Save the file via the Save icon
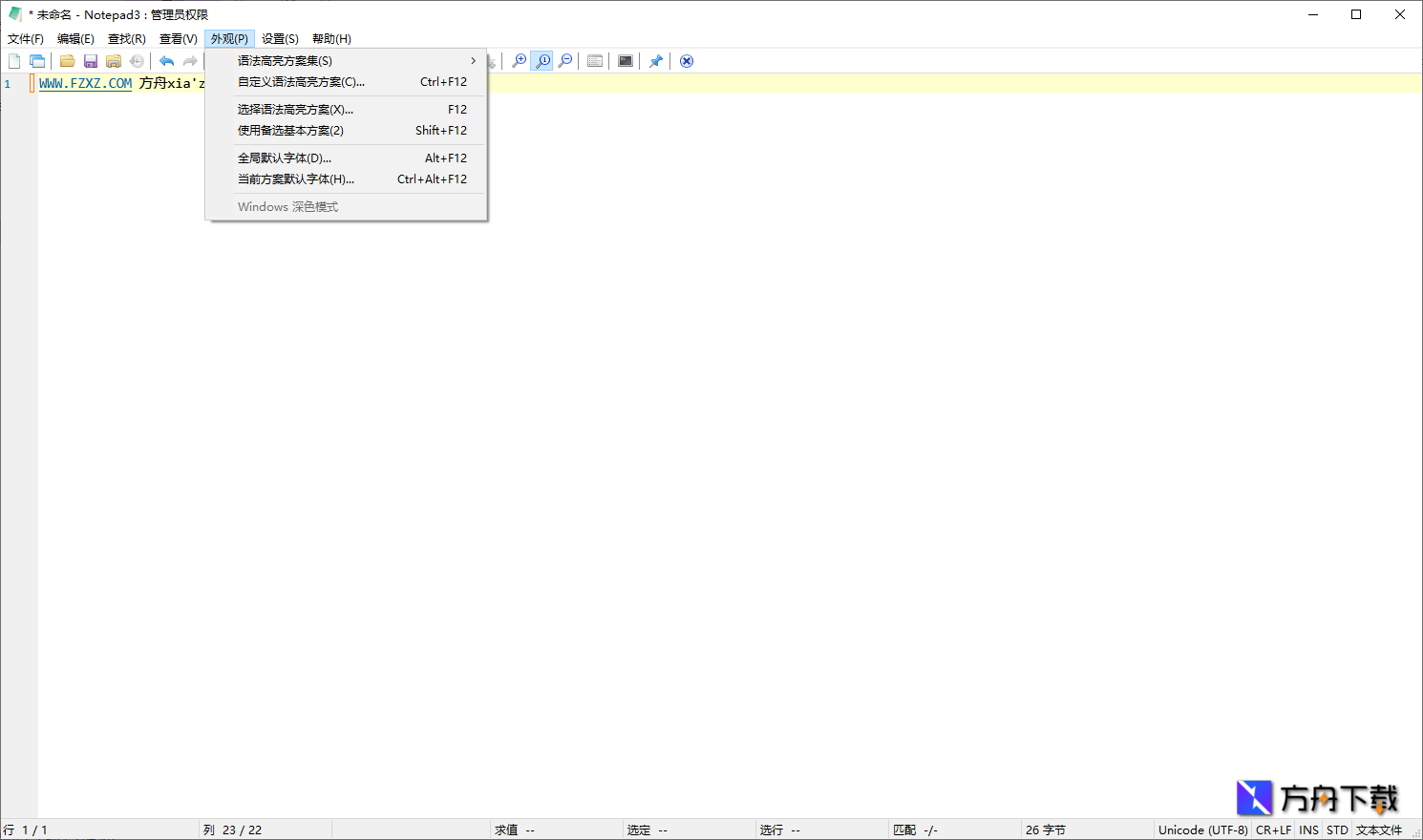Image resolution: width=1423 pixels, height=840 pixels. click(91, 60)
